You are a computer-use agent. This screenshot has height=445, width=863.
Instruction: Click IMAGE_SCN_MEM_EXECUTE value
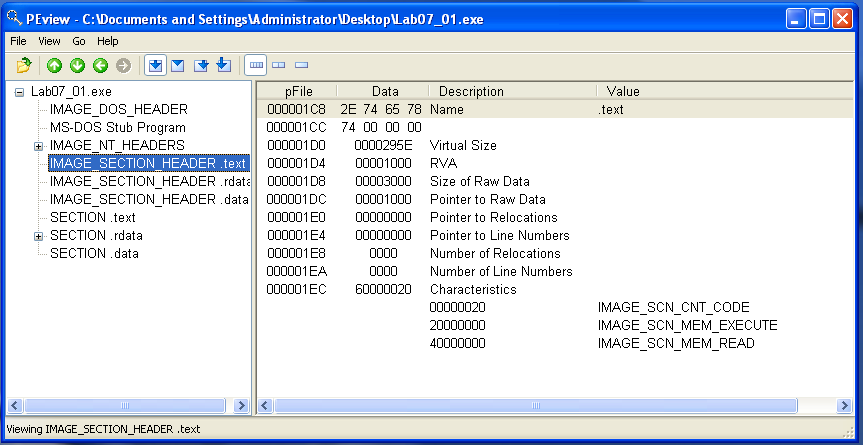[x=687, y=326]
